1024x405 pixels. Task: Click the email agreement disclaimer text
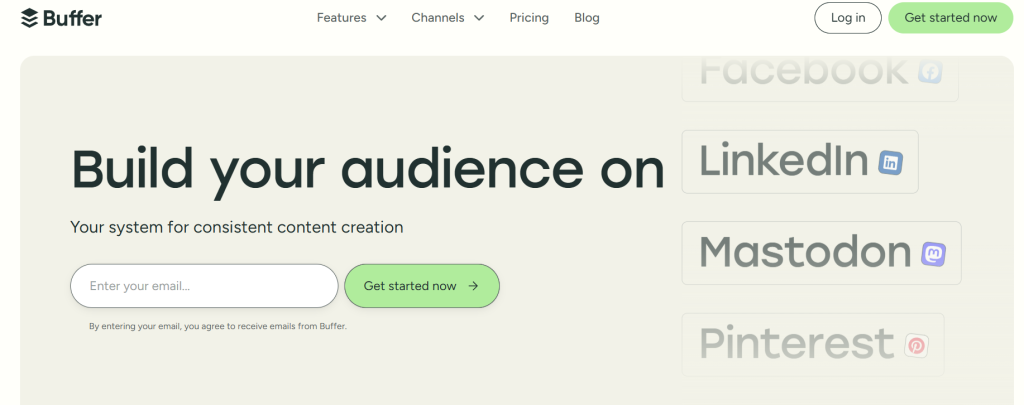pyautogui.click(x=217, y=326)
